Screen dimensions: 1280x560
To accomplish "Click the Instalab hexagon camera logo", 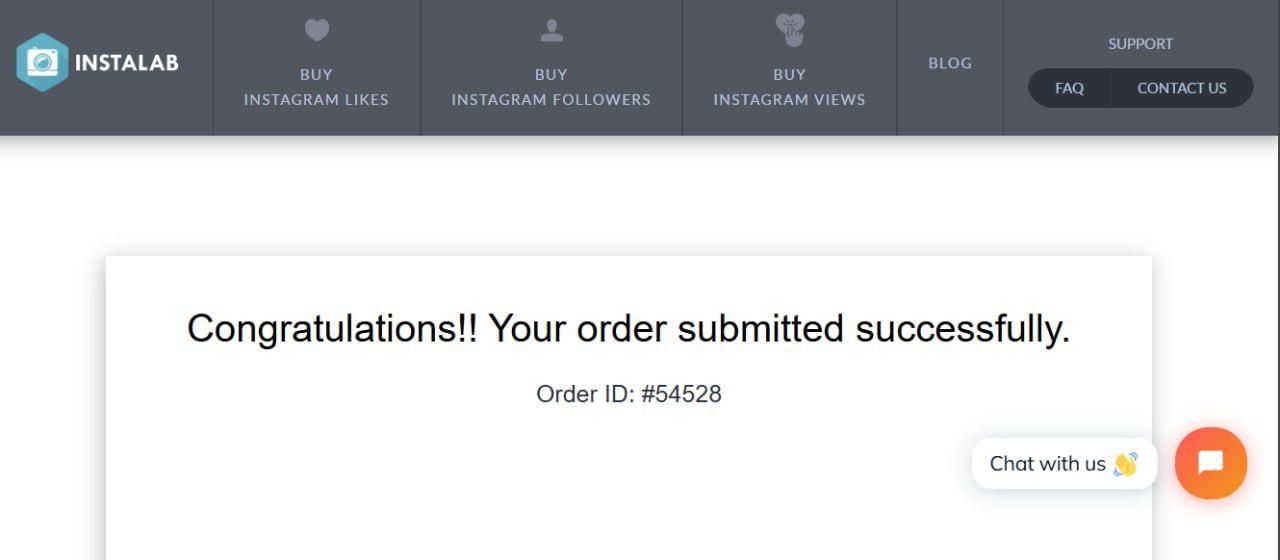I will click(x=42, y=62).
